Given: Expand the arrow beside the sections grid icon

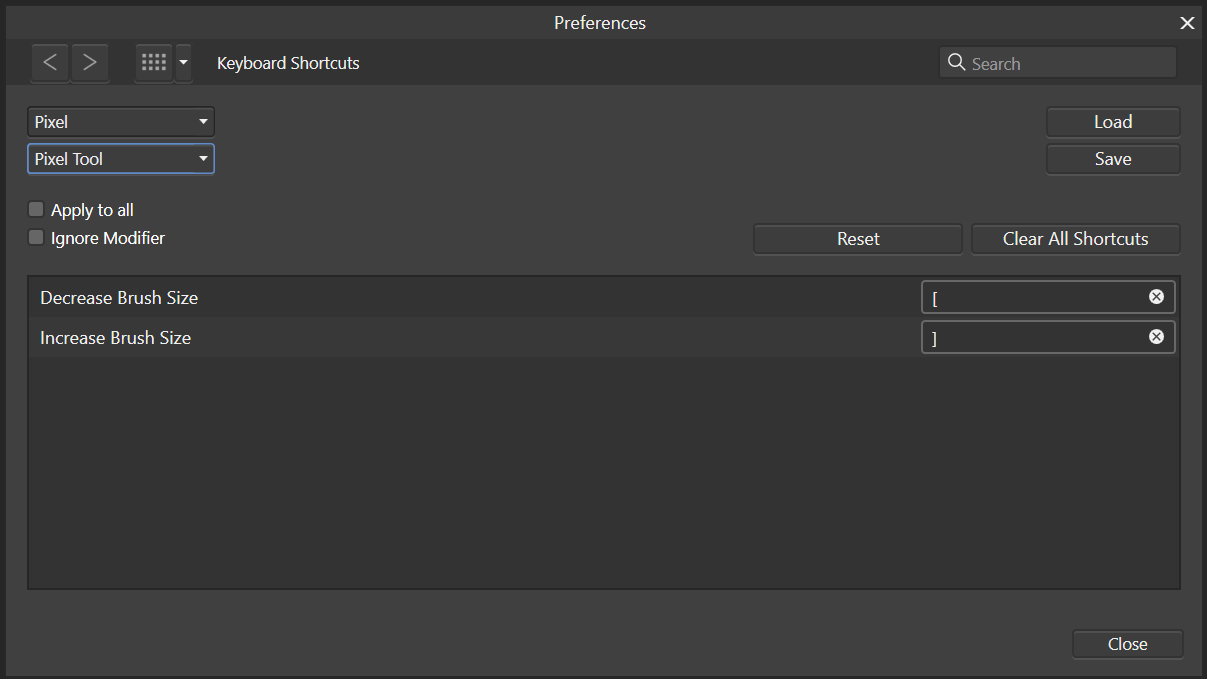Looking at the screenshot, I should pos(182,62).
